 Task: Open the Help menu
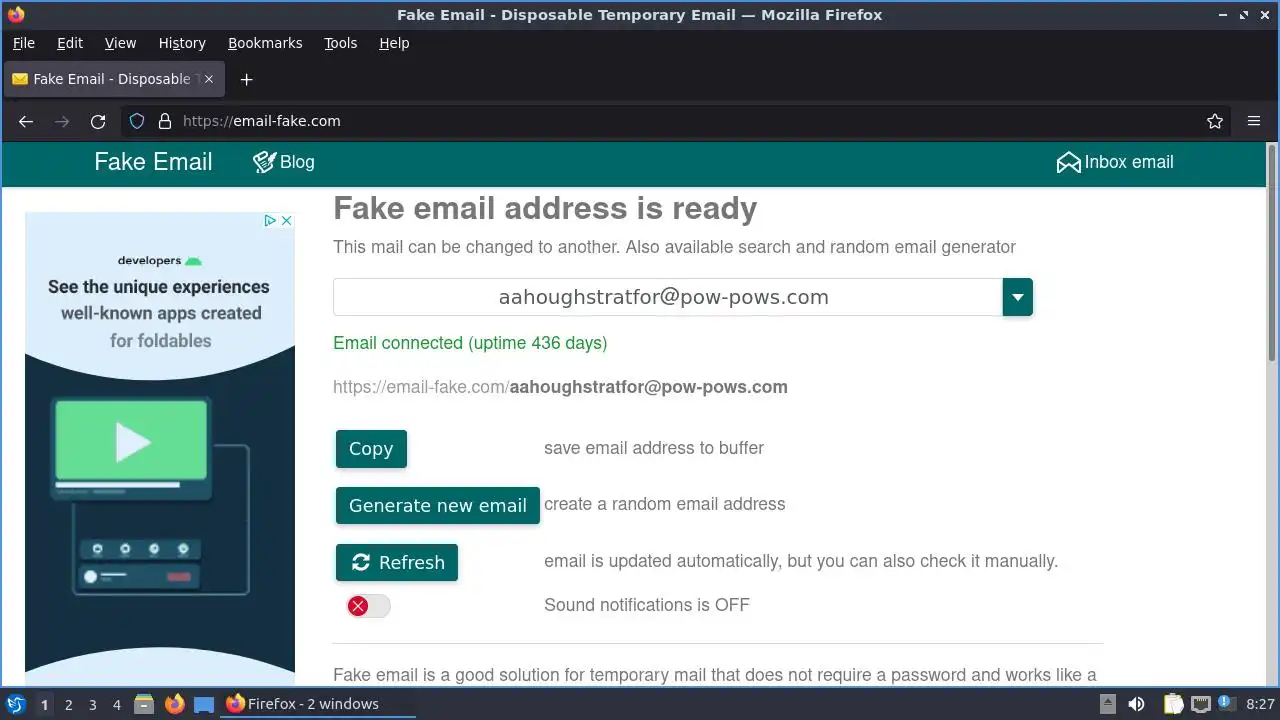(394, 43)
